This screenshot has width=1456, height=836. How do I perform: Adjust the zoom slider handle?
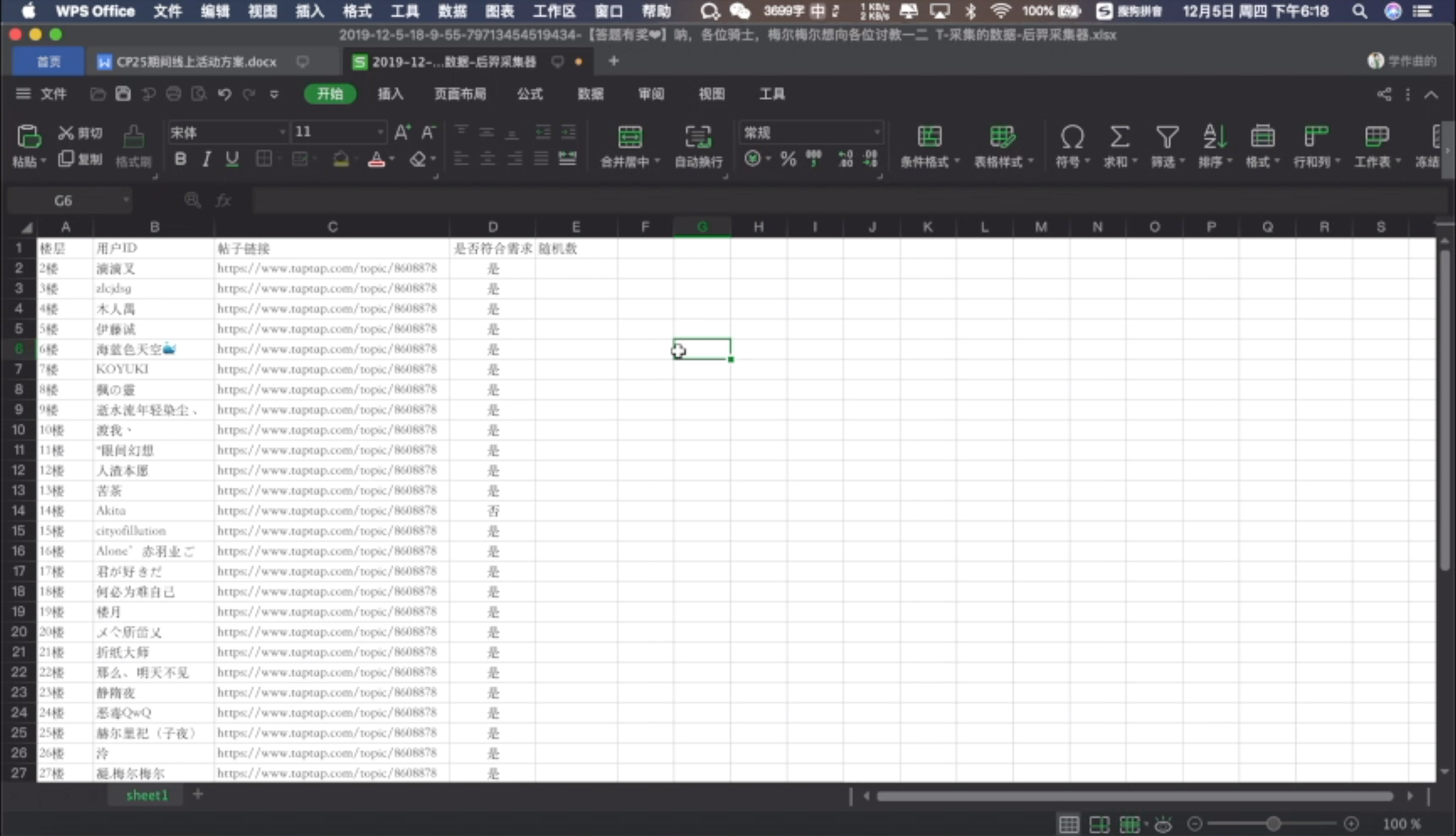coord(1273,824)
